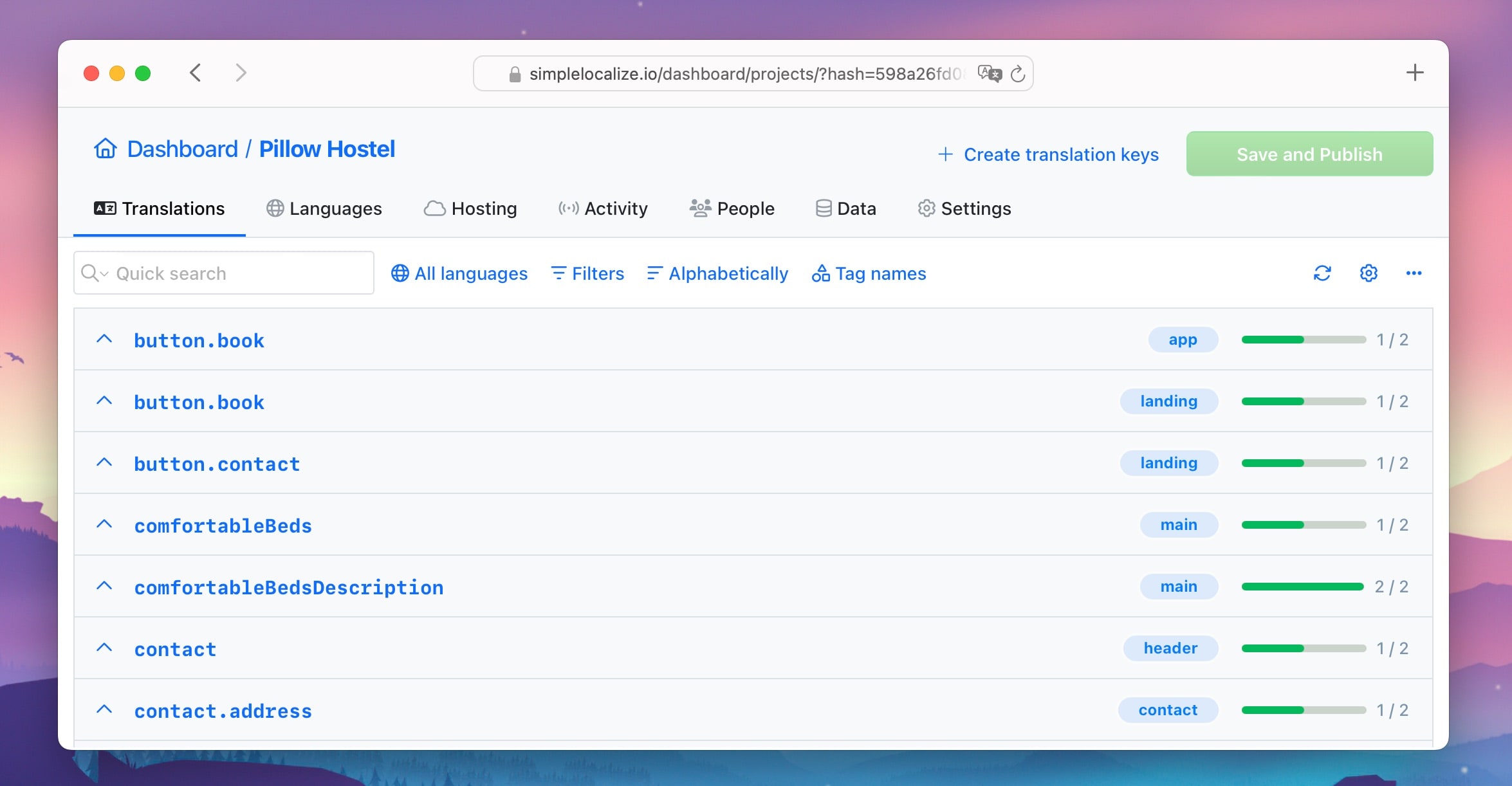Open the Settings tab
Image resolution: width=1512 pixels, height=786 pixels.
(964, 208)
